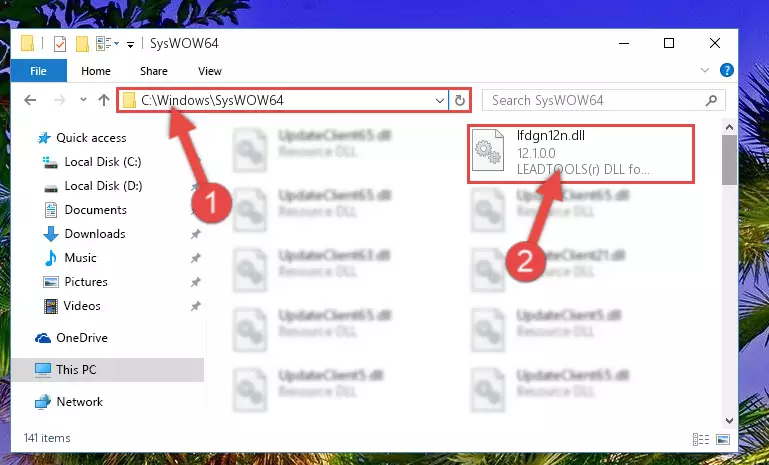
Task: Go forward with the Forward arrow
Action: click(x=59, y=100)
